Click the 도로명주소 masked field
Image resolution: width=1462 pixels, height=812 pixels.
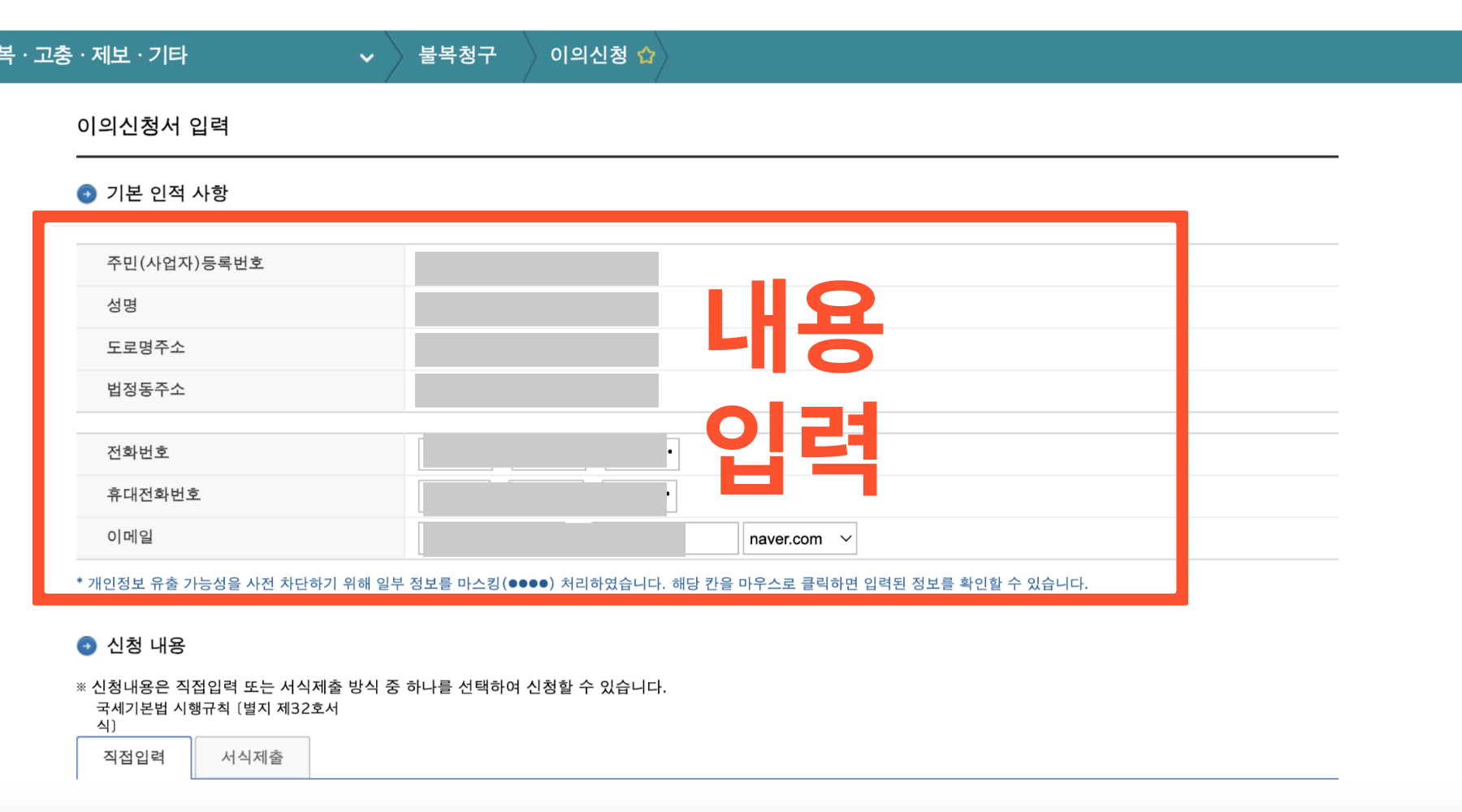click(x=536, y=348)
